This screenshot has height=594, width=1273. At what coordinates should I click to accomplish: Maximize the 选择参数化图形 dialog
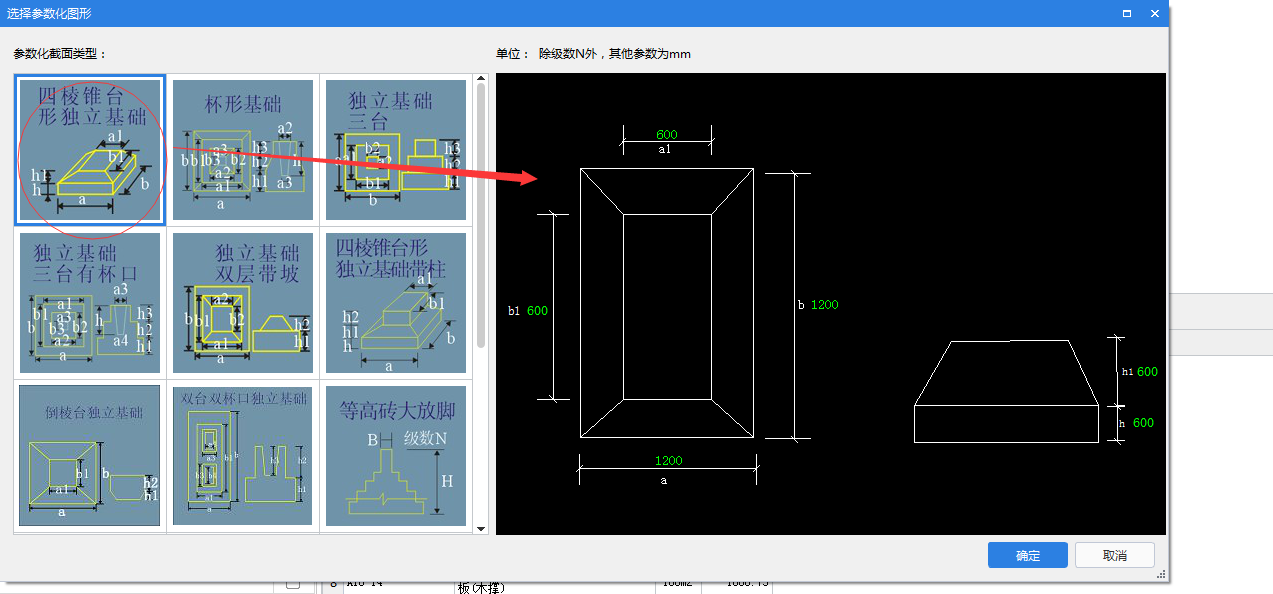point(1127,14)
